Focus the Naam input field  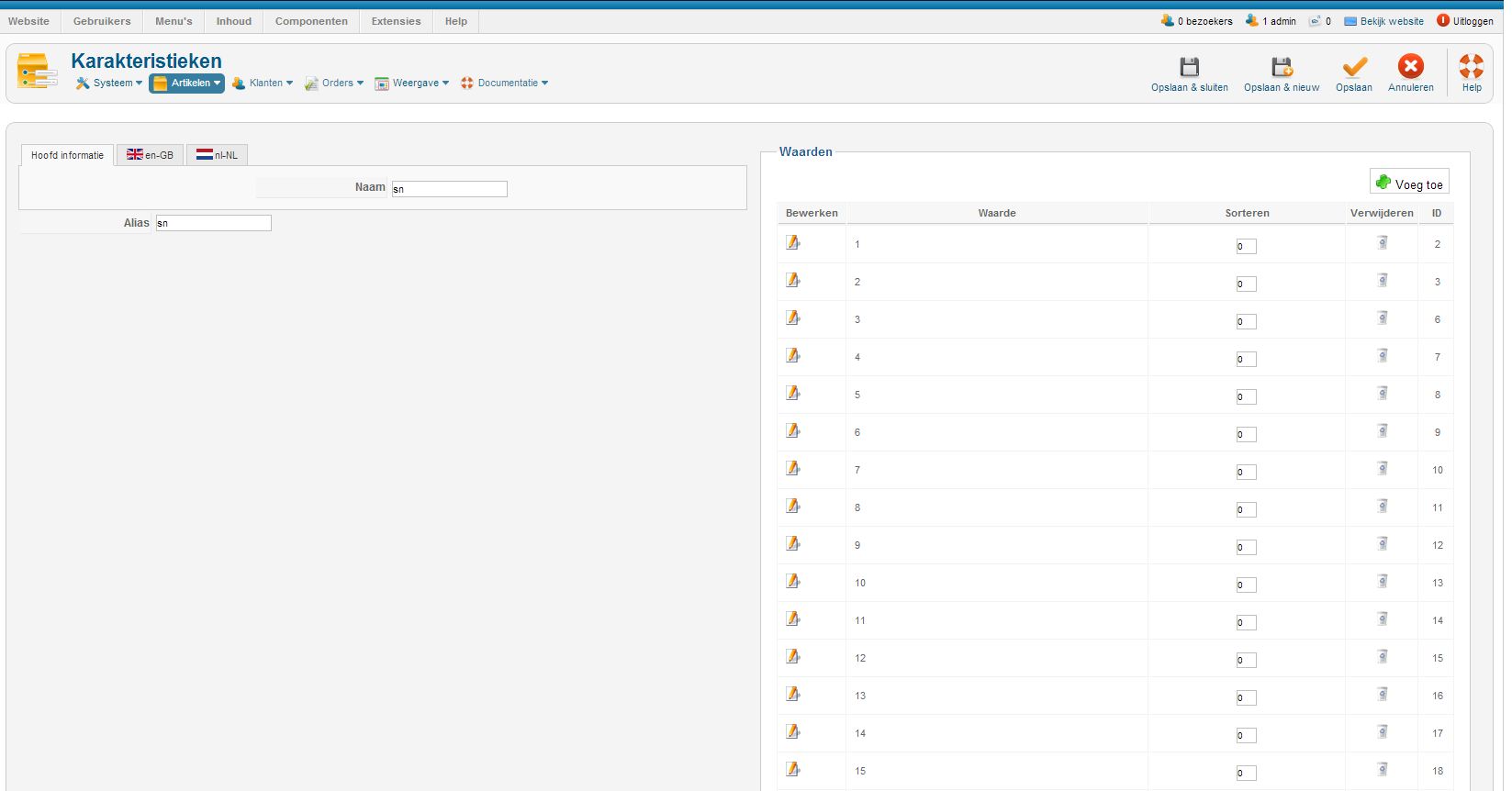pyautogui.click(x=450, y=189)
